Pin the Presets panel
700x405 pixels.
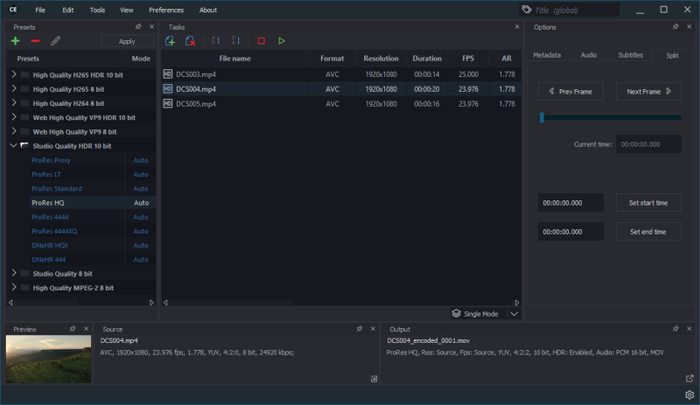tap(138, 27)
